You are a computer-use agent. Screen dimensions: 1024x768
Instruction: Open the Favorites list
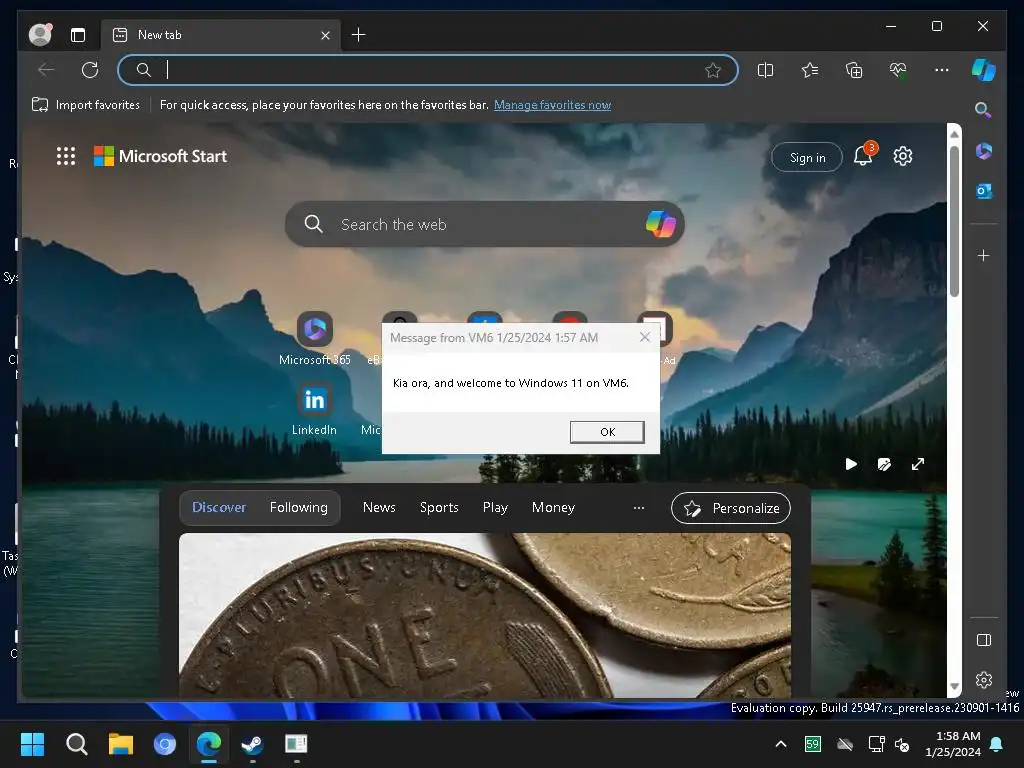(810, 70)
